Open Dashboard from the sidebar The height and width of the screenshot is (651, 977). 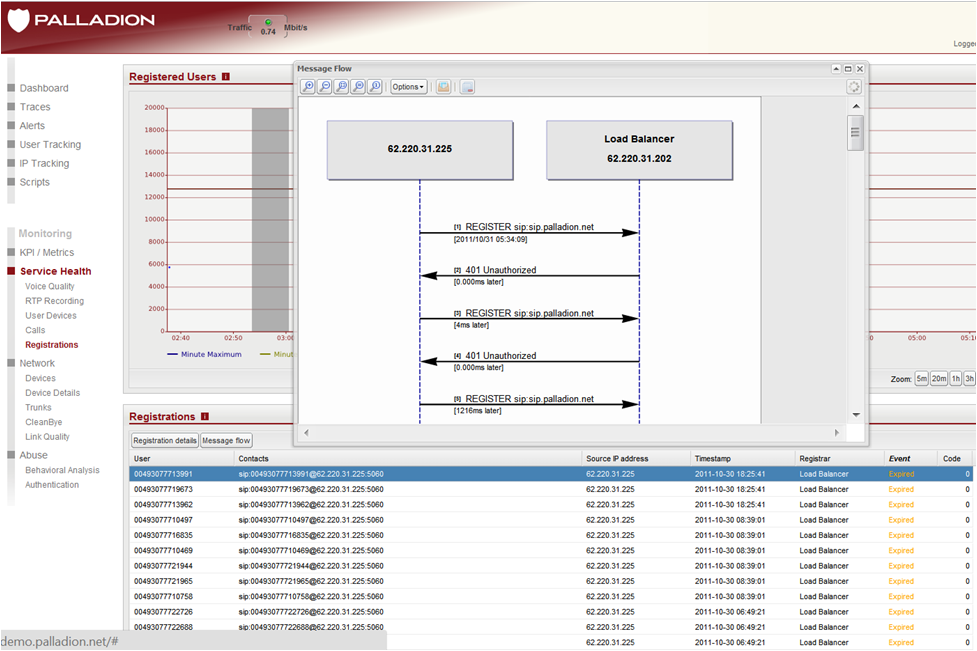[44, 88]
